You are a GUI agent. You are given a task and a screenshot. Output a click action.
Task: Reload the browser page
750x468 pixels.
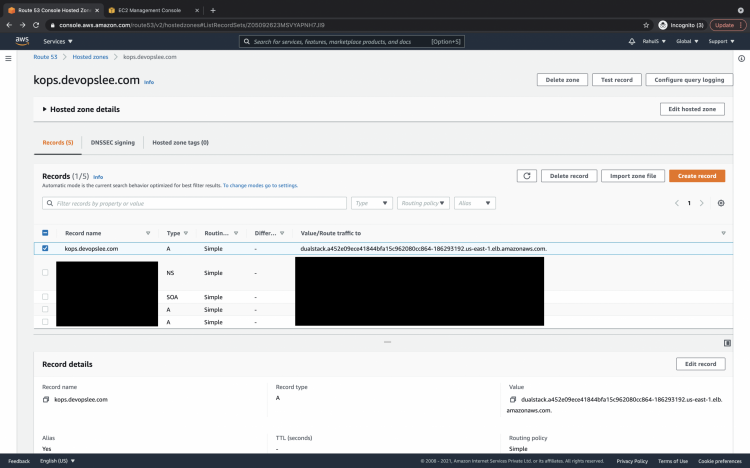pos(36,25)
